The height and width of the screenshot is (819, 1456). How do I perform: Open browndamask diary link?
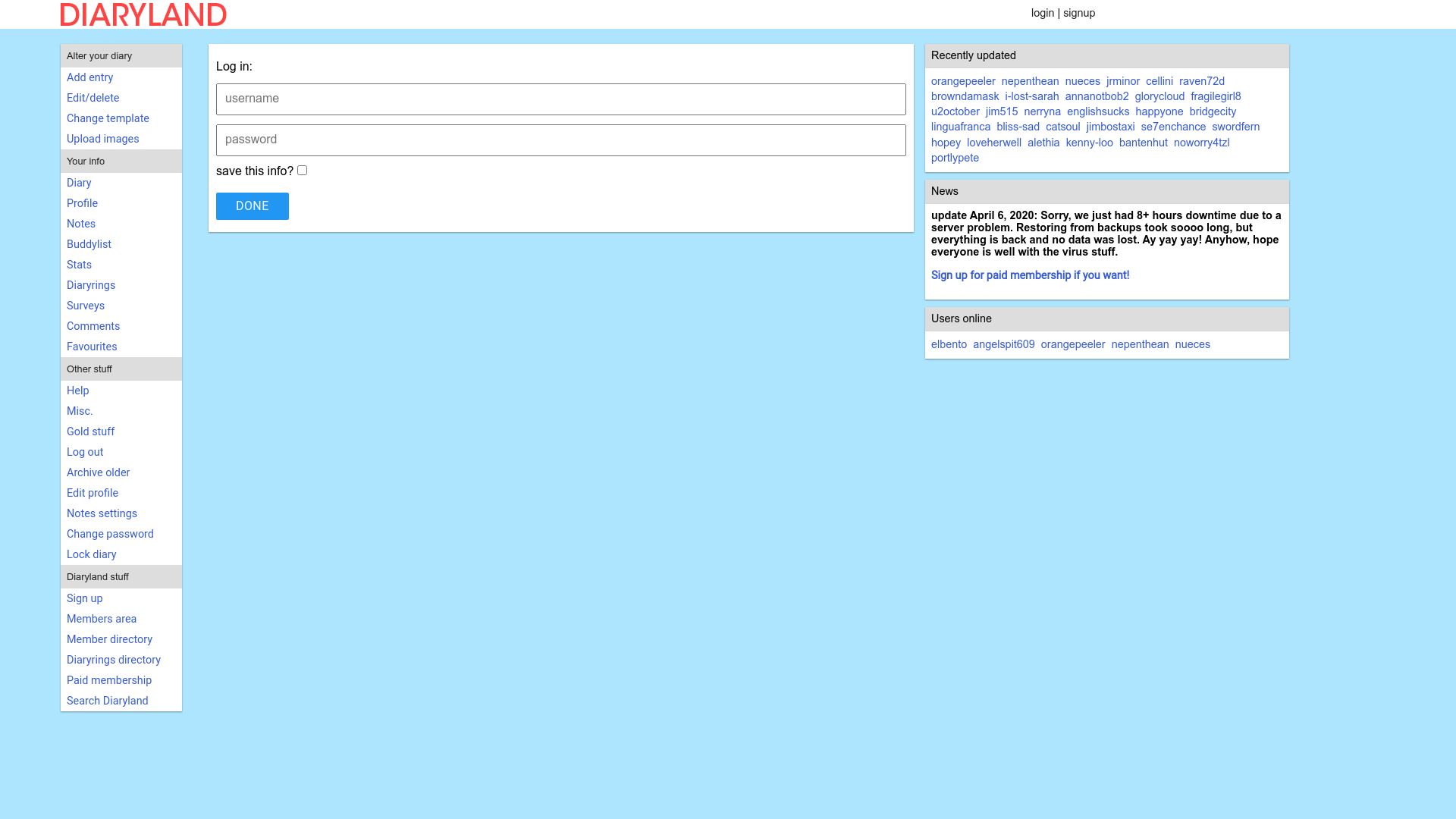tap(965, 96)
